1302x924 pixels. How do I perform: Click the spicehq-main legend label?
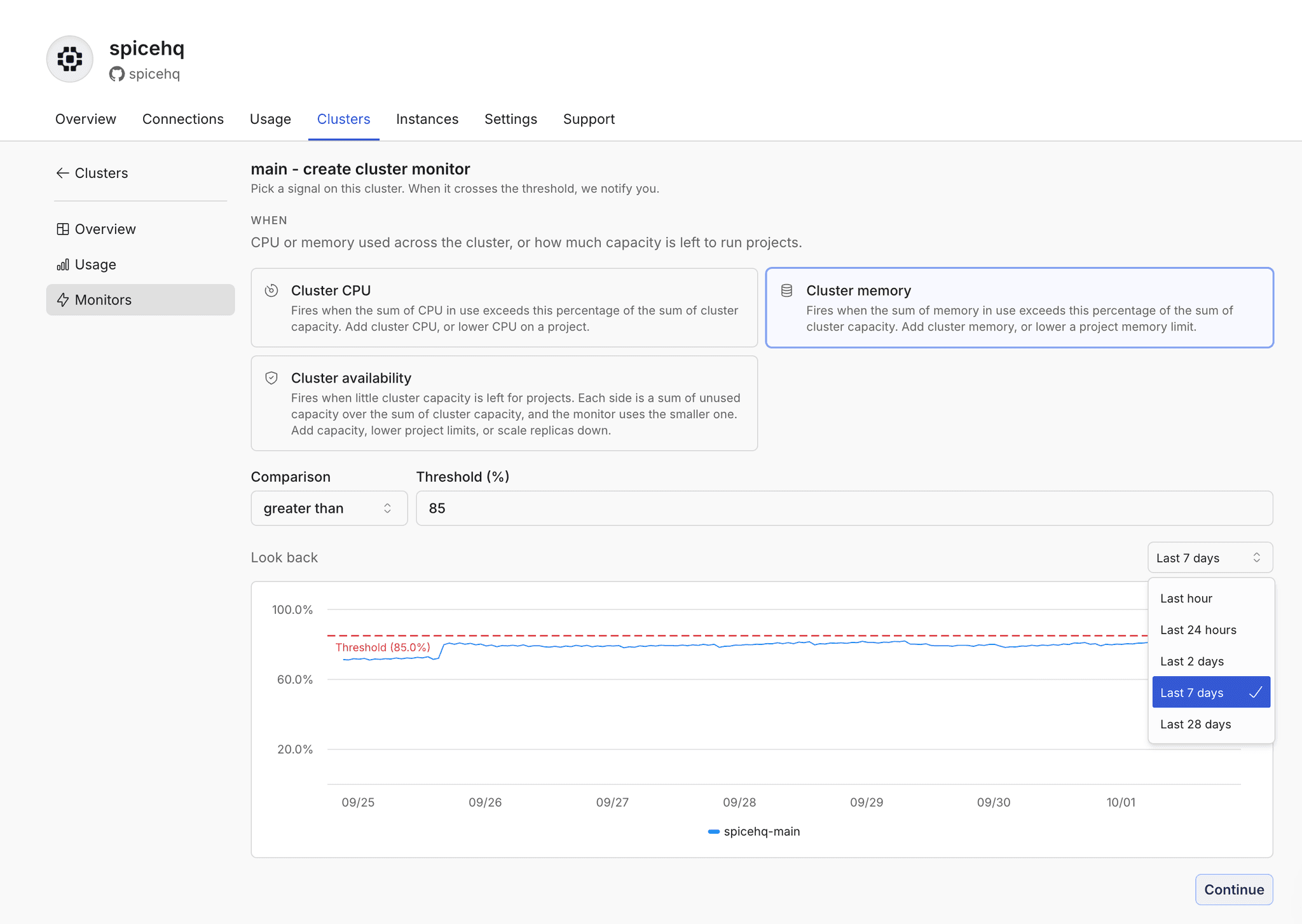point(762,831)
